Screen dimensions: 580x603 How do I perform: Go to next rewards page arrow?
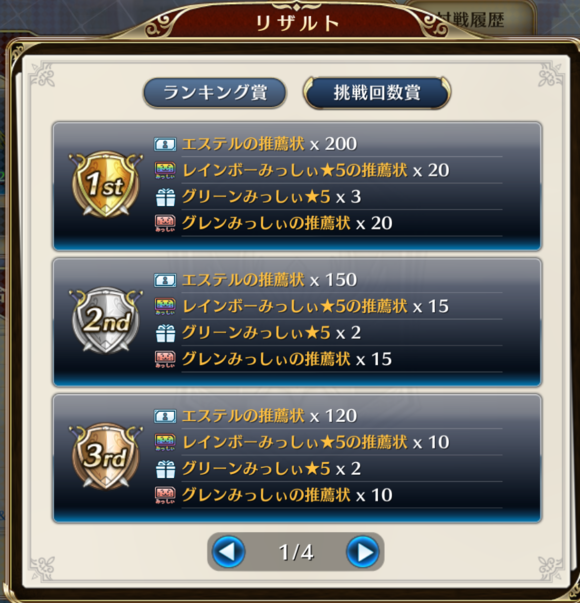click(x=363, y=552)
